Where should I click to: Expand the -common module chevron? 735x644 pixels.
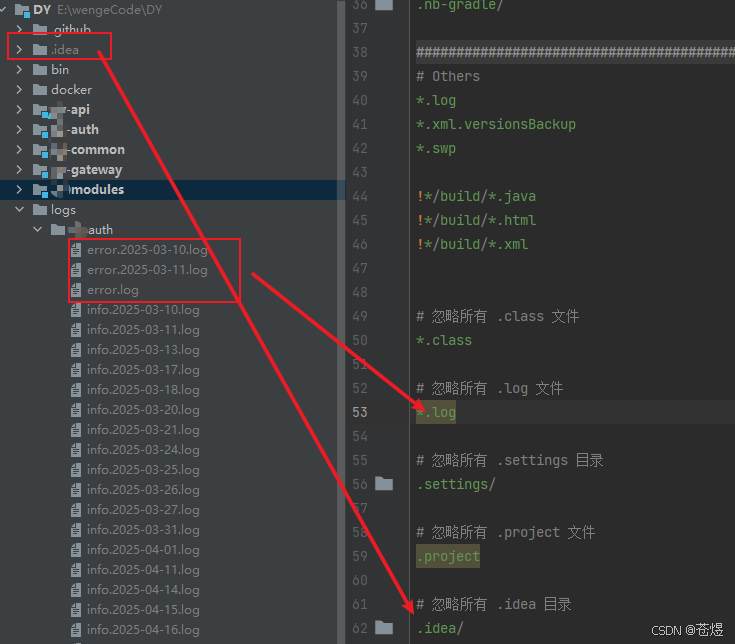tap(19, 150)
